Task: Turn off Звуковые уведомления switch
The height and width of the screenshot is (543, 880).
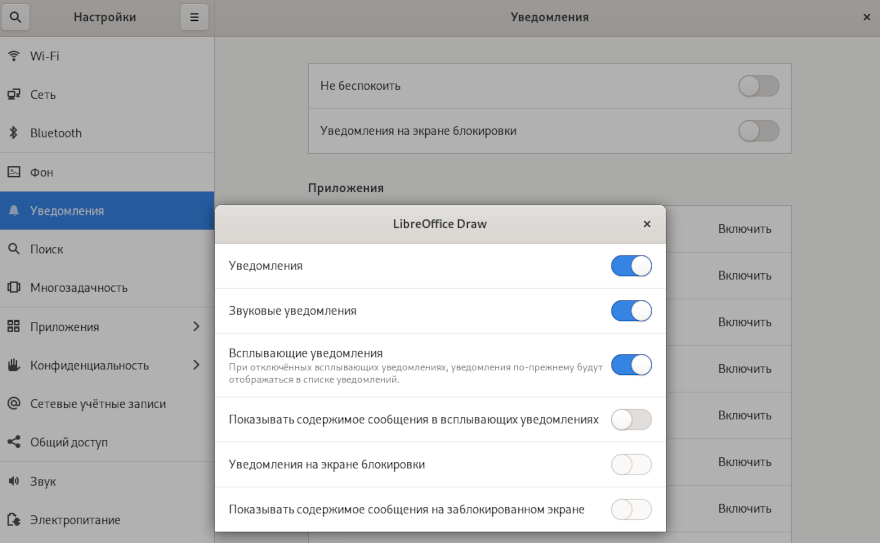Action: pos(631,311)
